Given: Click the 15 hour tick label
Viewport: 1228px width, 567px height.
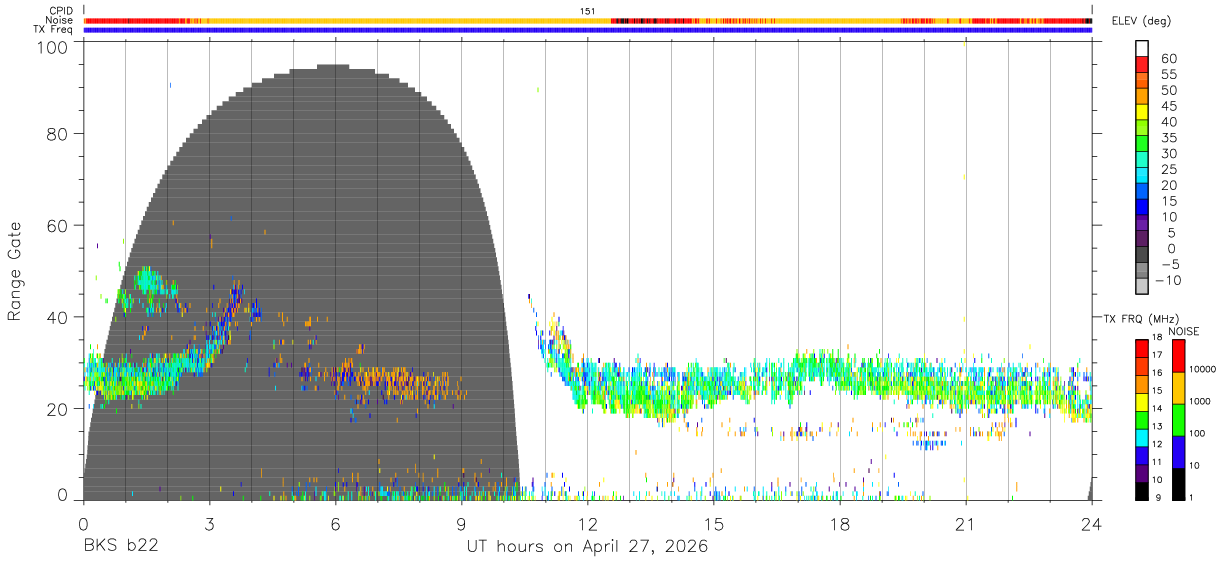Looking at the screenshot, I should 713,524.
